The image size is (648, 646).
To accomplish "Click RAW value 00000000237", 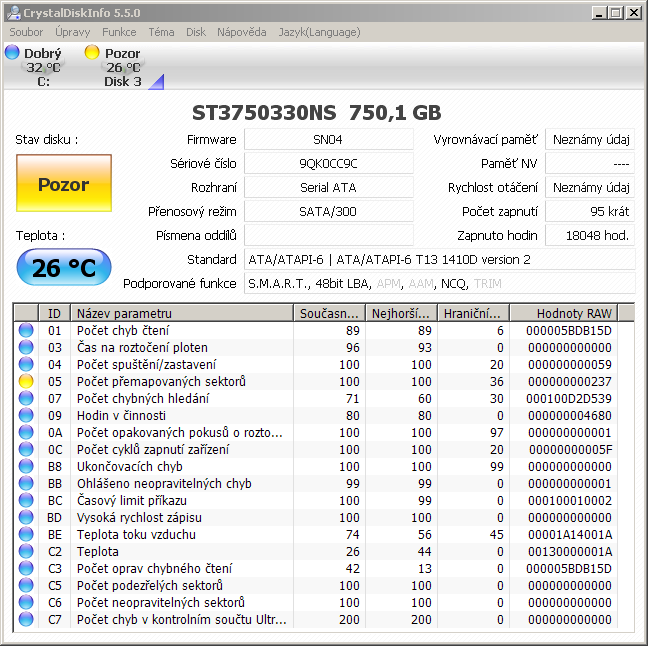I will click(x=569, y=381).
